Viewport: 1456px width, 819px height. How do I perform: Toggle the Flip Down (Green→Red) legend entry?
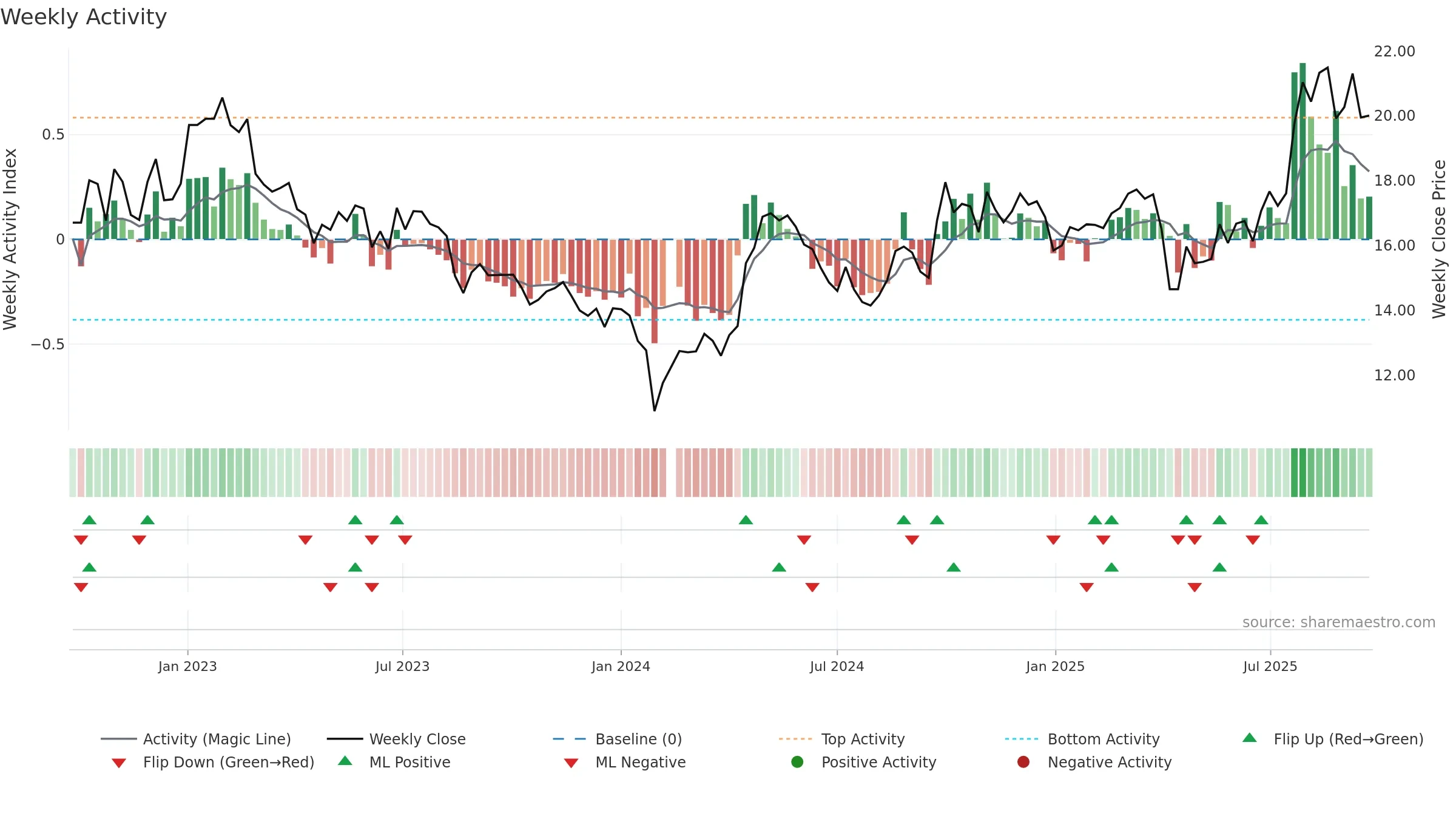click(213, 762)
